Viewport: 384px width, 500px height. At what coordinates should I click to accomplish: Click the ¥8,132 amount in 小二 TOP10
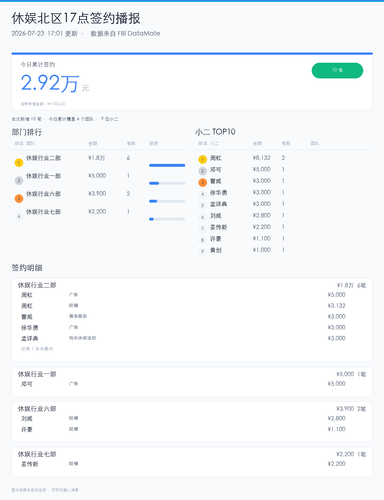(x=262, y=158)
